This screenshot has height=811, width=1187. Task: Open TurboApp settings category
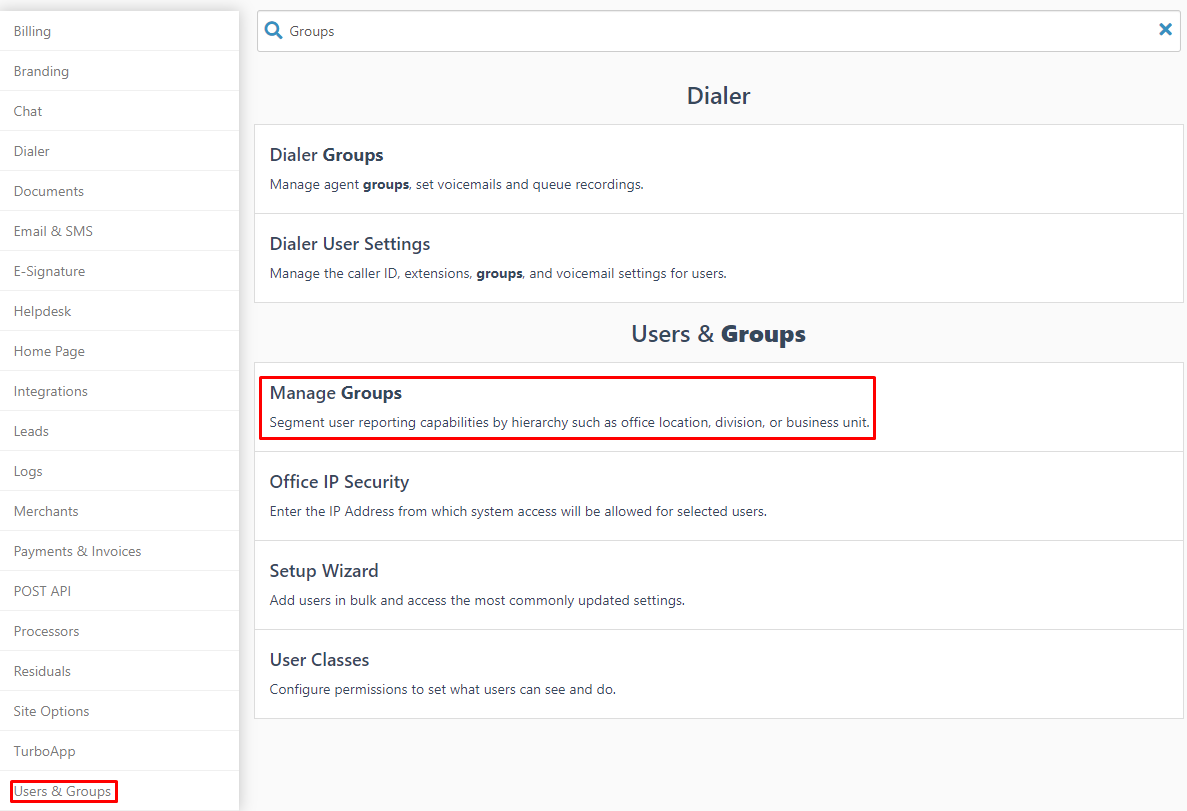click(120, 751)
